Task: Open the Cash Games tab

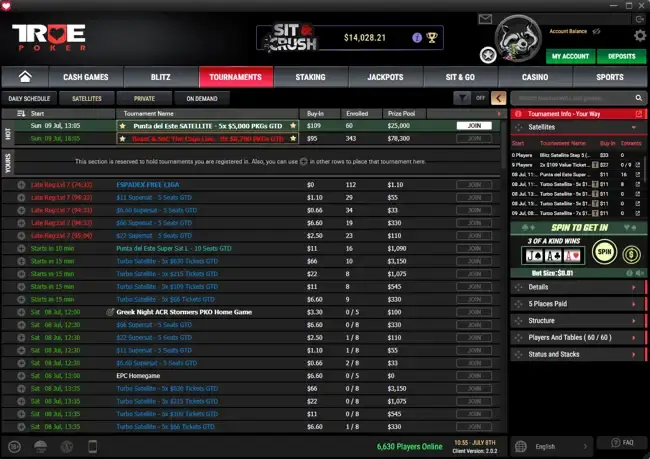Action: point(86,77)
